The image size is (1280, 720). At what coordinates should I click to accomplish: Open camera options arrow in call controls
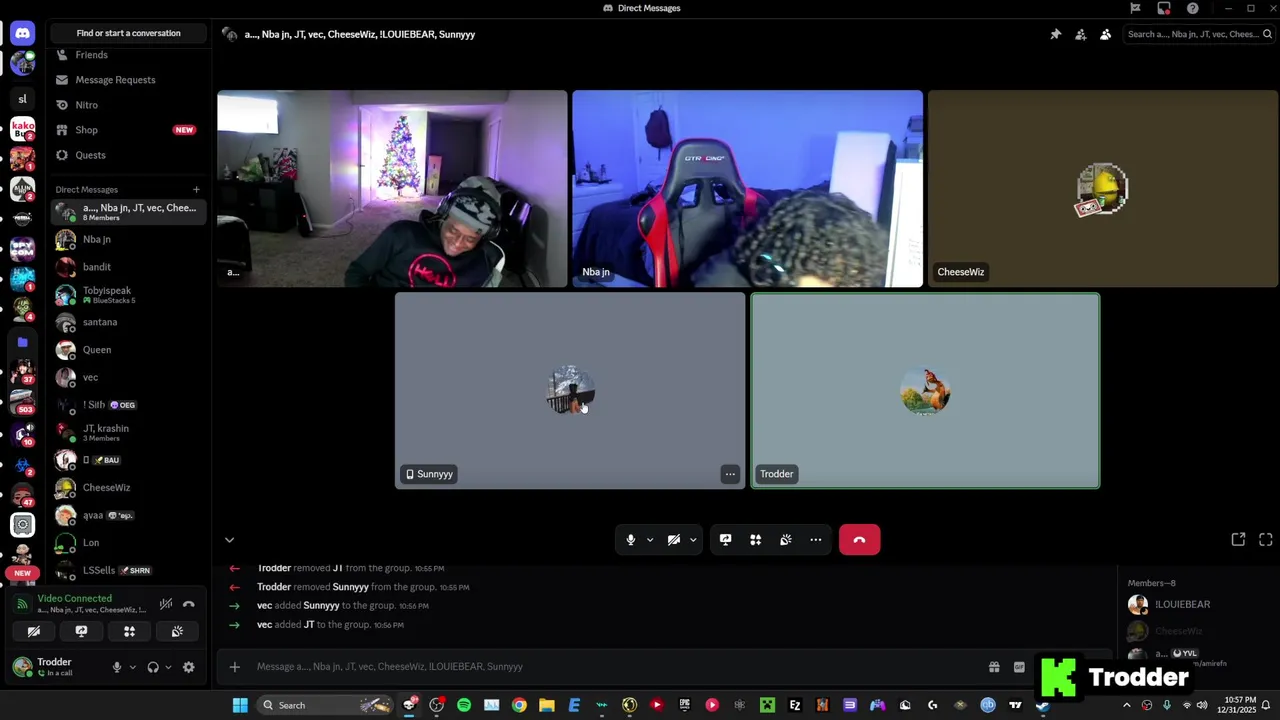coord(693,540)
